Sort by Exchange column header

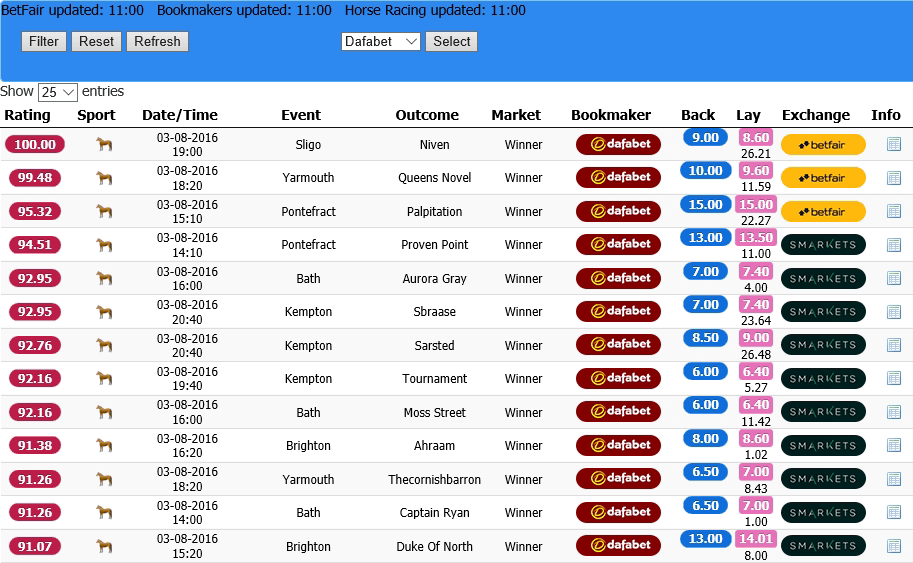(x=816, y=115)
